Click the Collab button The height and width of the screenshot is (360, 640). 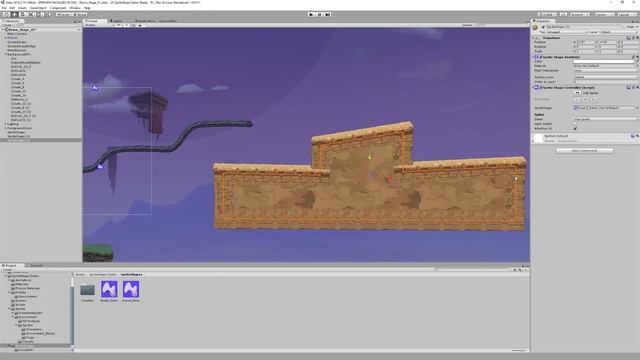(547, 14)
